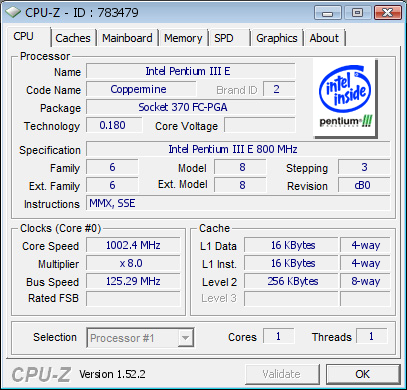
Task: Show the Graphics tab
Action: (277, 38)
